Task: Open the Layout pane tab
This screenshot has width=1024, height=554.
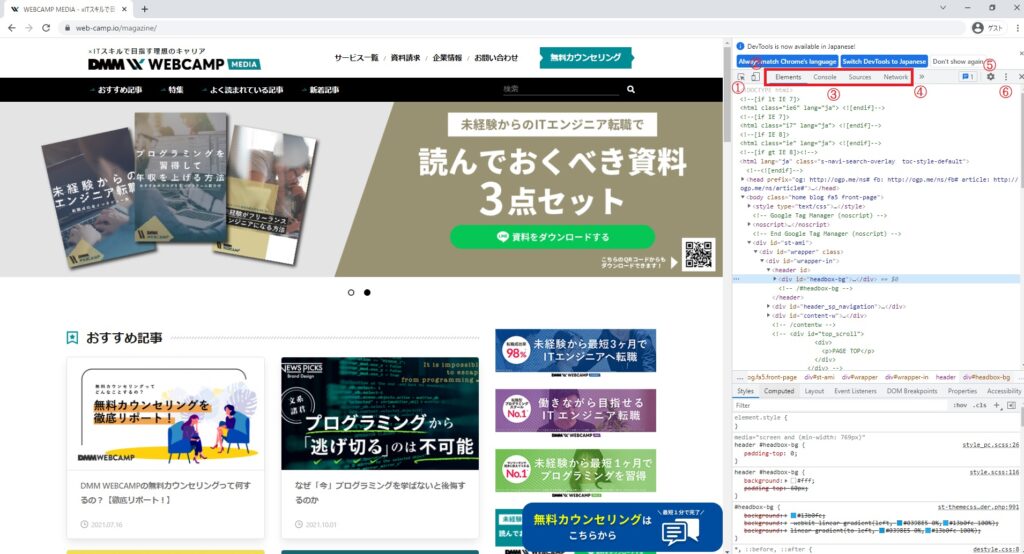Action: click(814, 391)
